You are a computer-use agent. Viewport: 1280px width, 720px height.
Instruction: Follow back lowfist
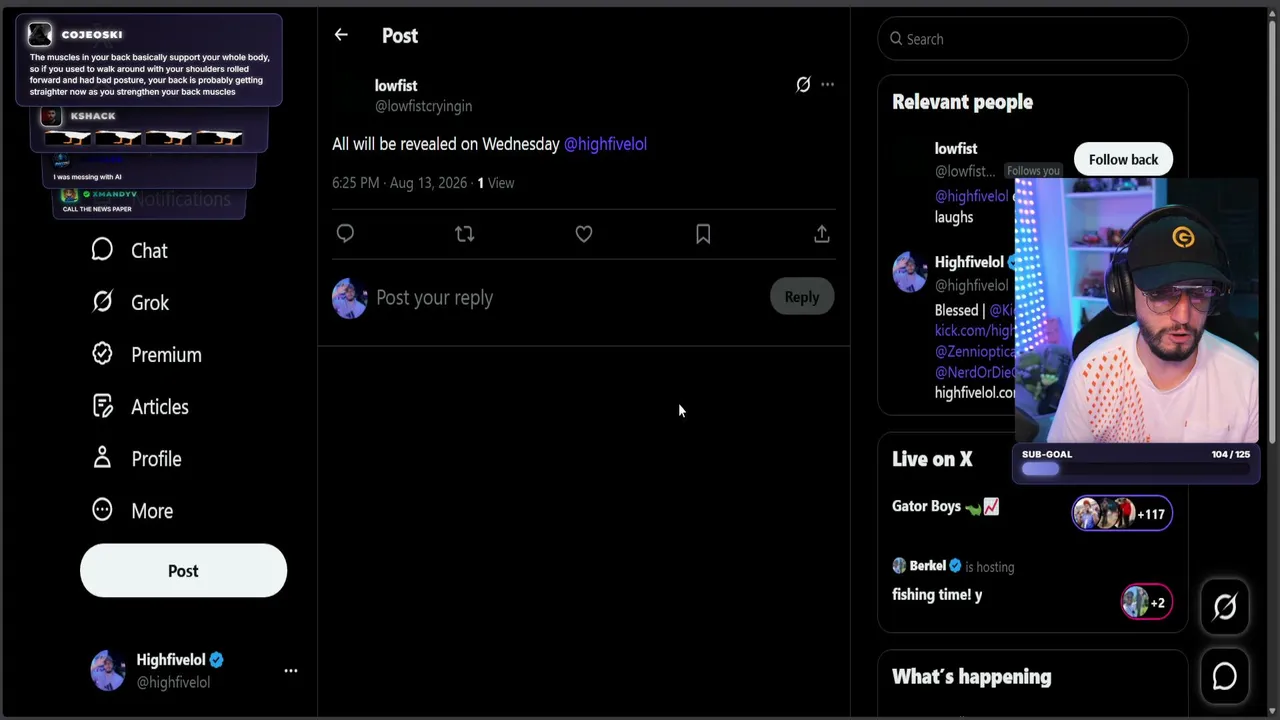pyautogui.click(x=1123, y=159)
